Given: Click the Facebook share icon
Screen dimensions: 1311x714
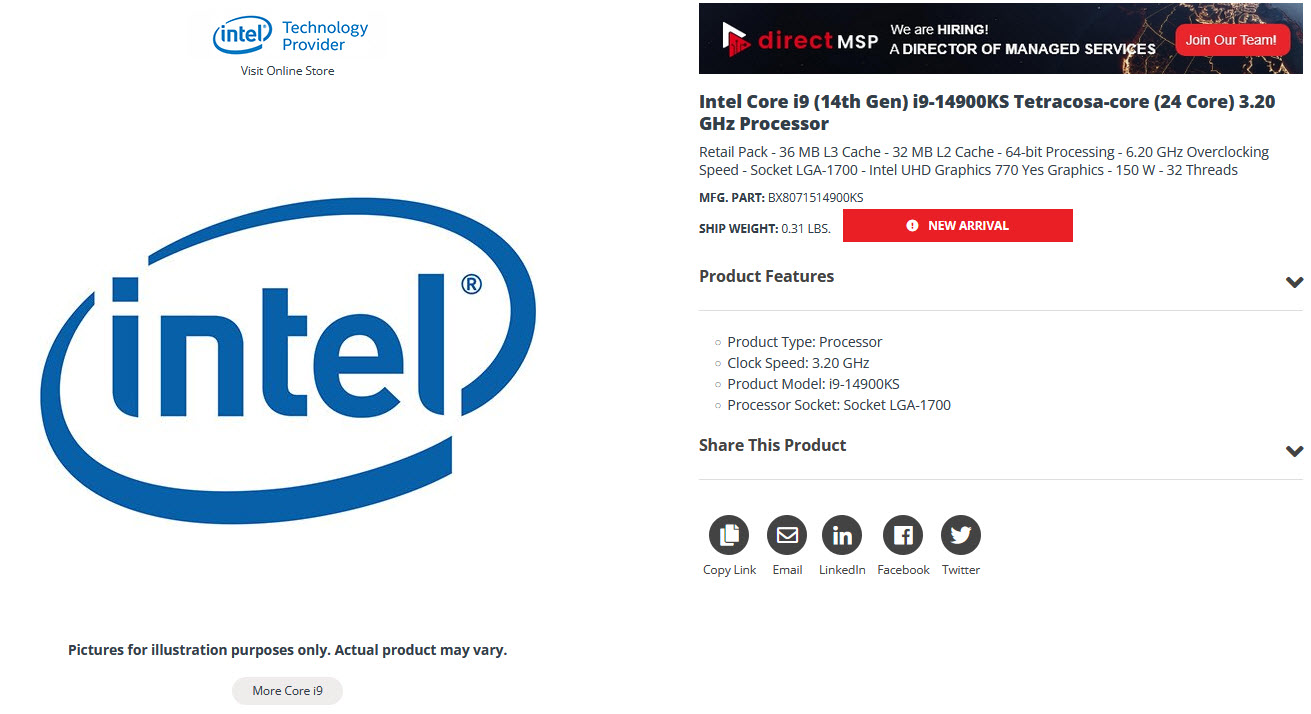Looking at the screenshot, I should (x=903, y=536).
